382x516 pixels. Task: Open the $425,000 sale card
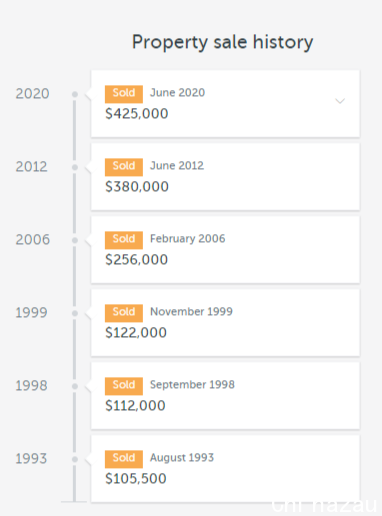click(225, 103)
